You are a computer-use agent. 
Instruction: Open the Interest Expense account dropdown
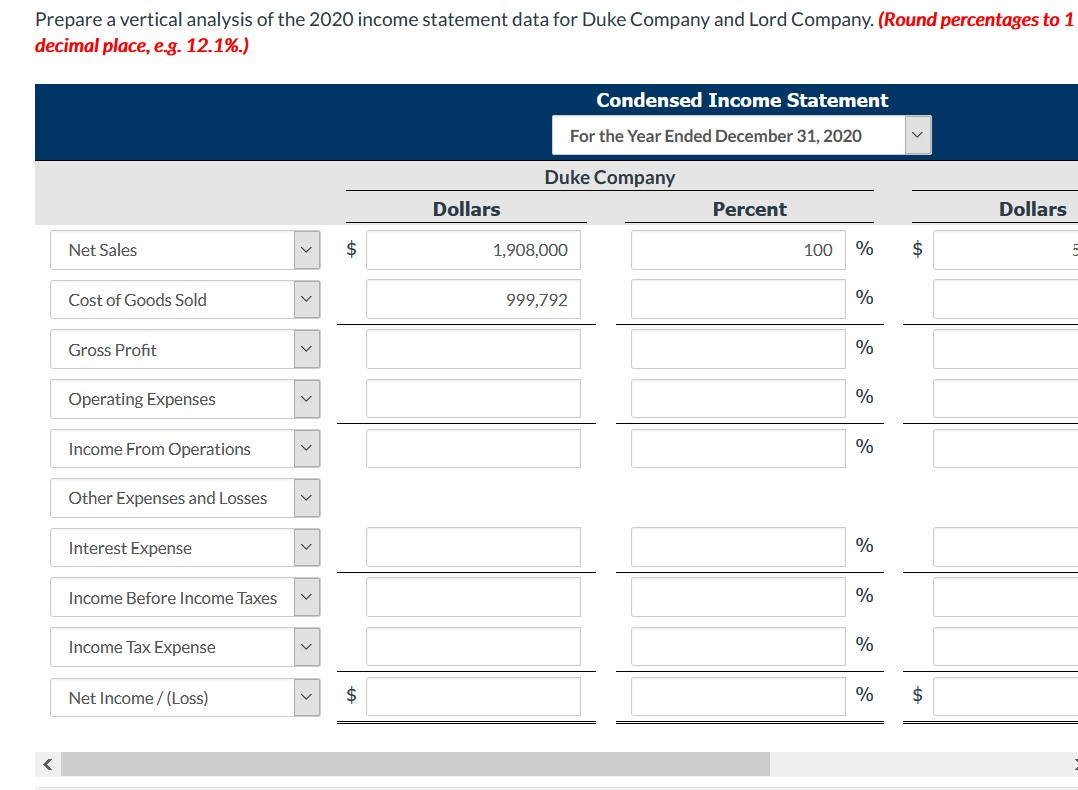pos(306,547)
